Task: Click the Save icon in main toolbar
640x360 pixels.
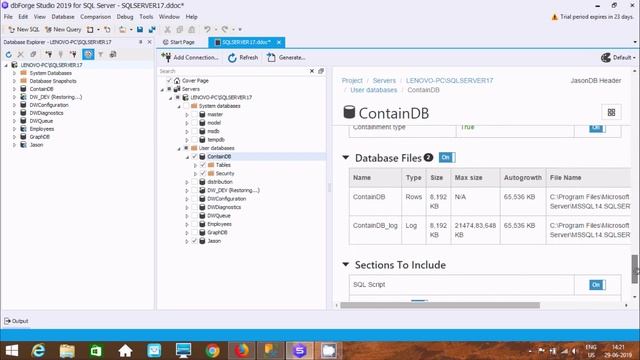Action: [140, 29]
